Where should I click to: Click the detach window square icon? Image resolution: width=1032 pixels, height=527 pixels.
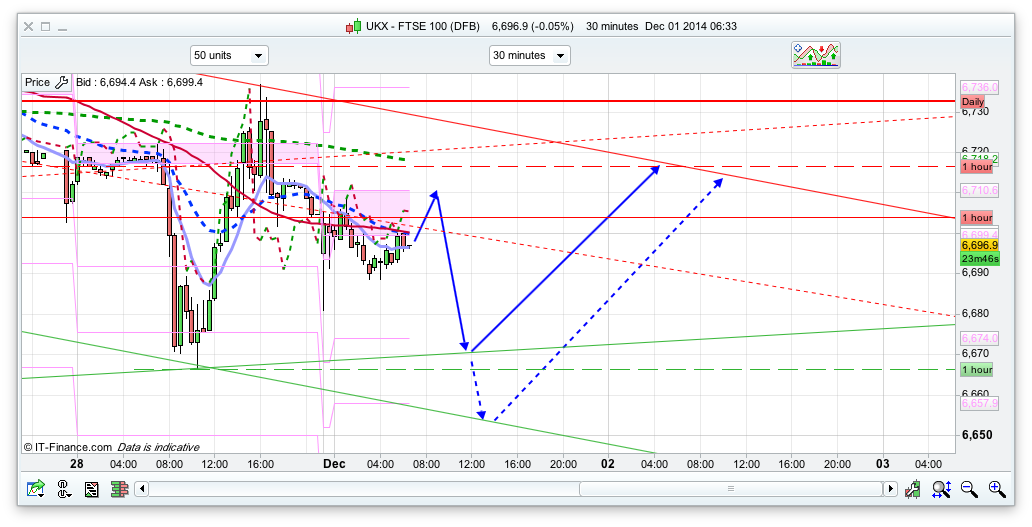(x=45, y=26)
